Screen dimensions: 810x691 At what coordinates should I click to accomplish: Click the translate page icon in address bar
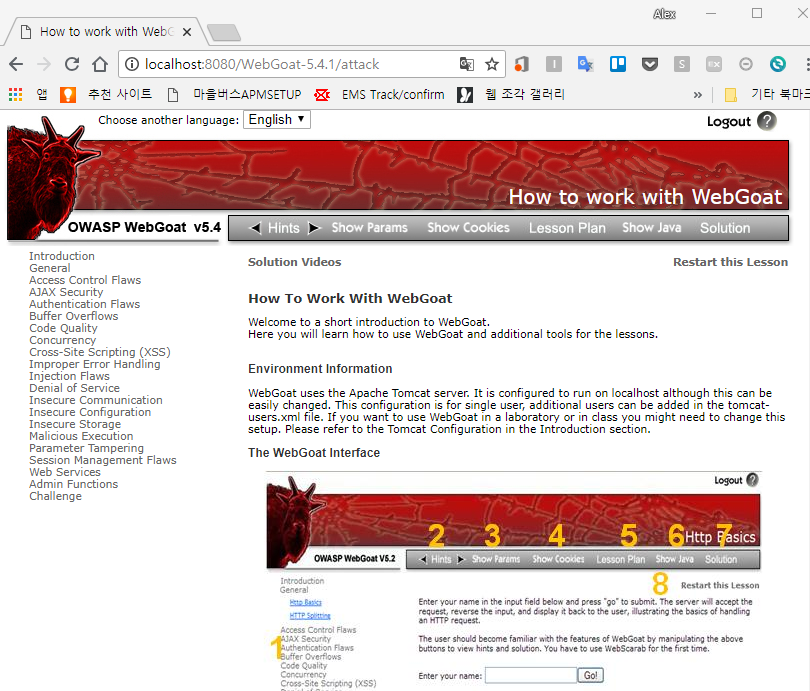coord(466,64)
